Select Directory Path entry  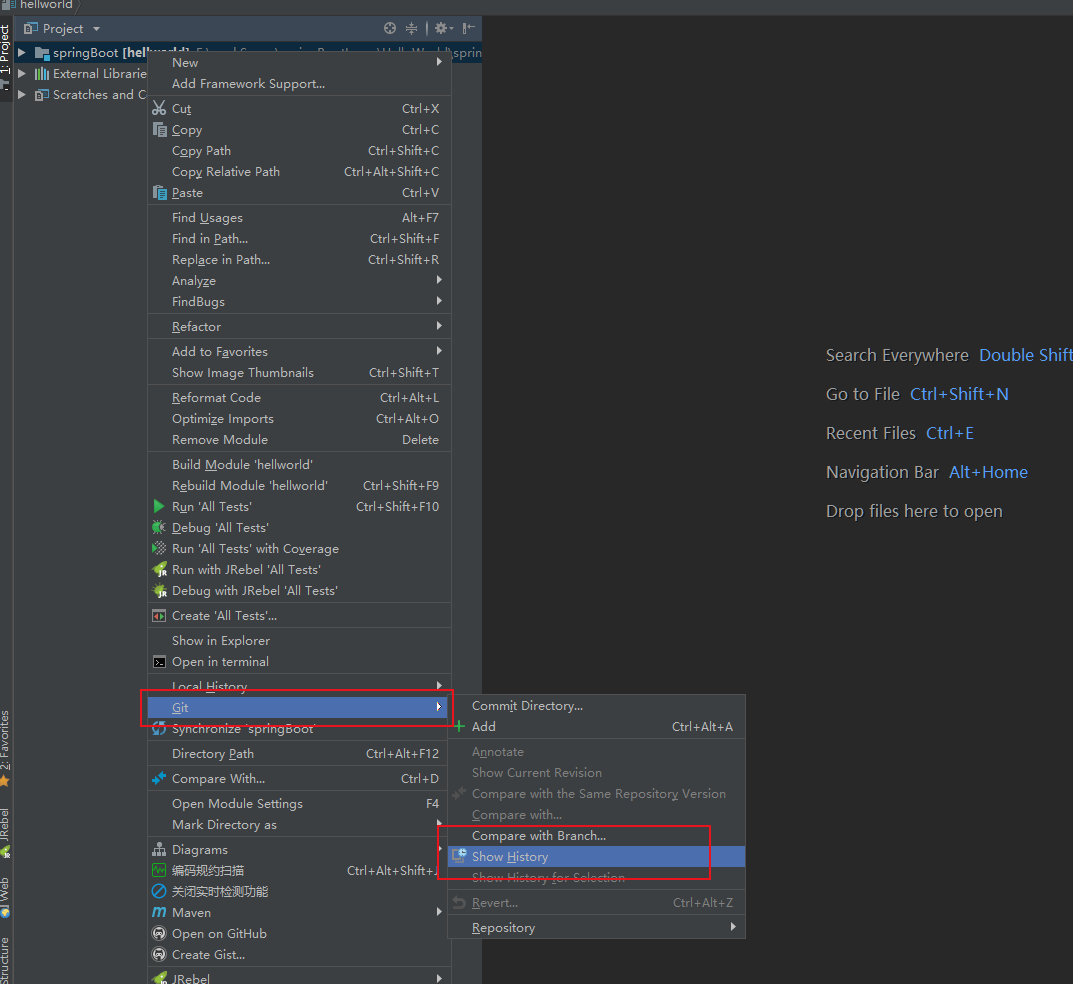(x=299, y=753)
